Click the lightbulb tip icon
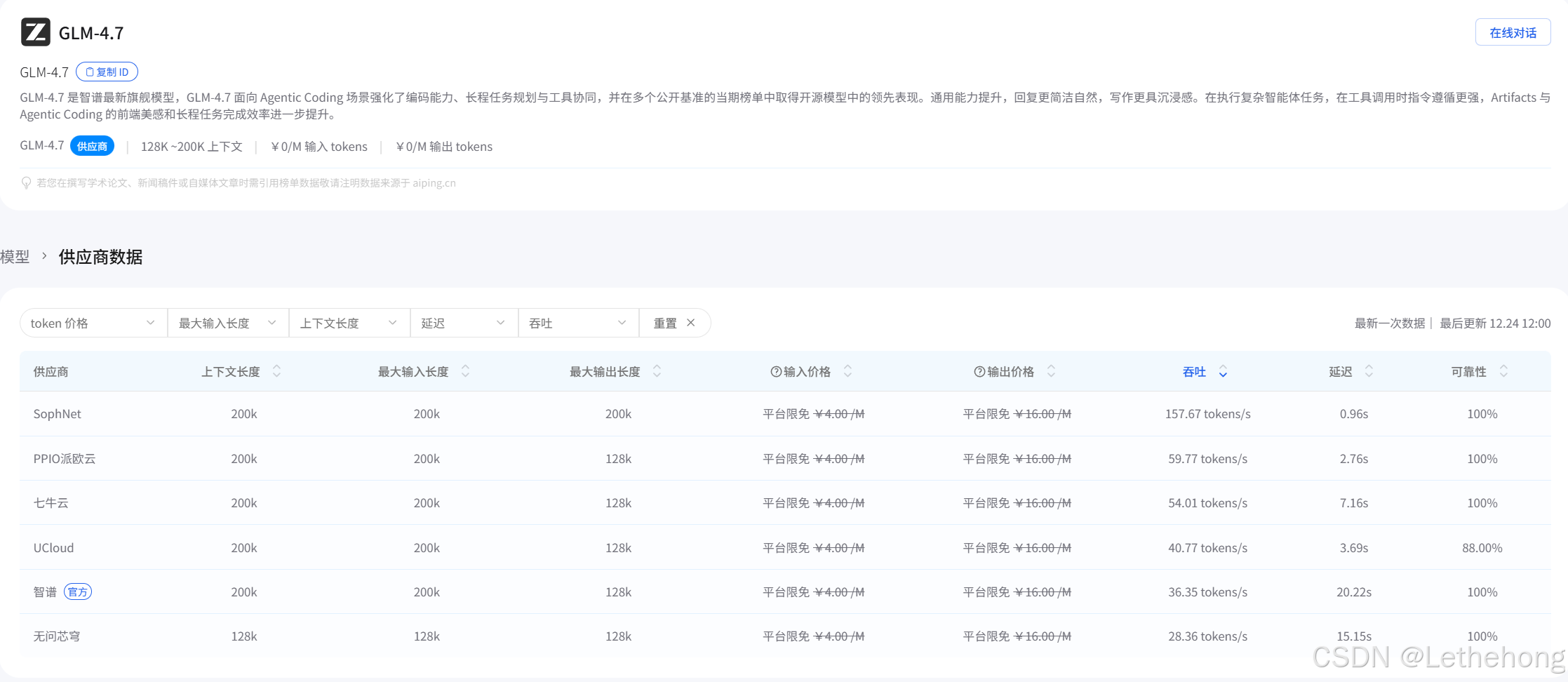The height and width of the screenshot is (682, 1568). 26,183
